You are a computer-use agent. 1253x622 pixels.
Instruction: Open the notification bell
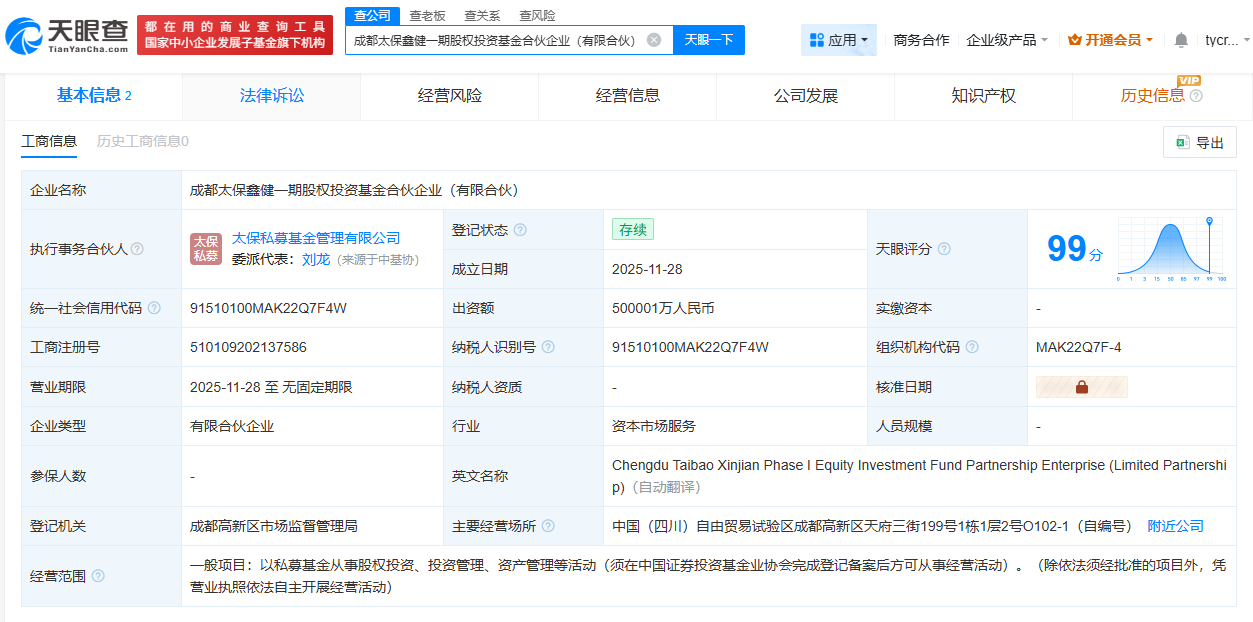pos(1181,40)
